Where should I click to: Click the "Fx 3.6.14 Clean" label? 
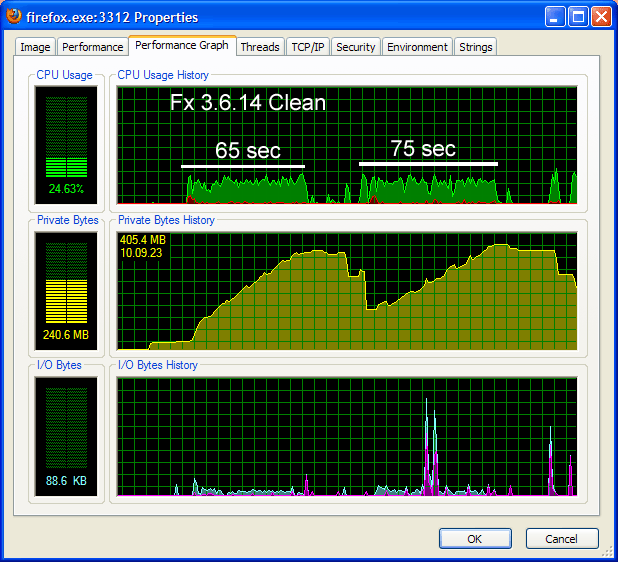pyautogui.click(x=248, y=102)
